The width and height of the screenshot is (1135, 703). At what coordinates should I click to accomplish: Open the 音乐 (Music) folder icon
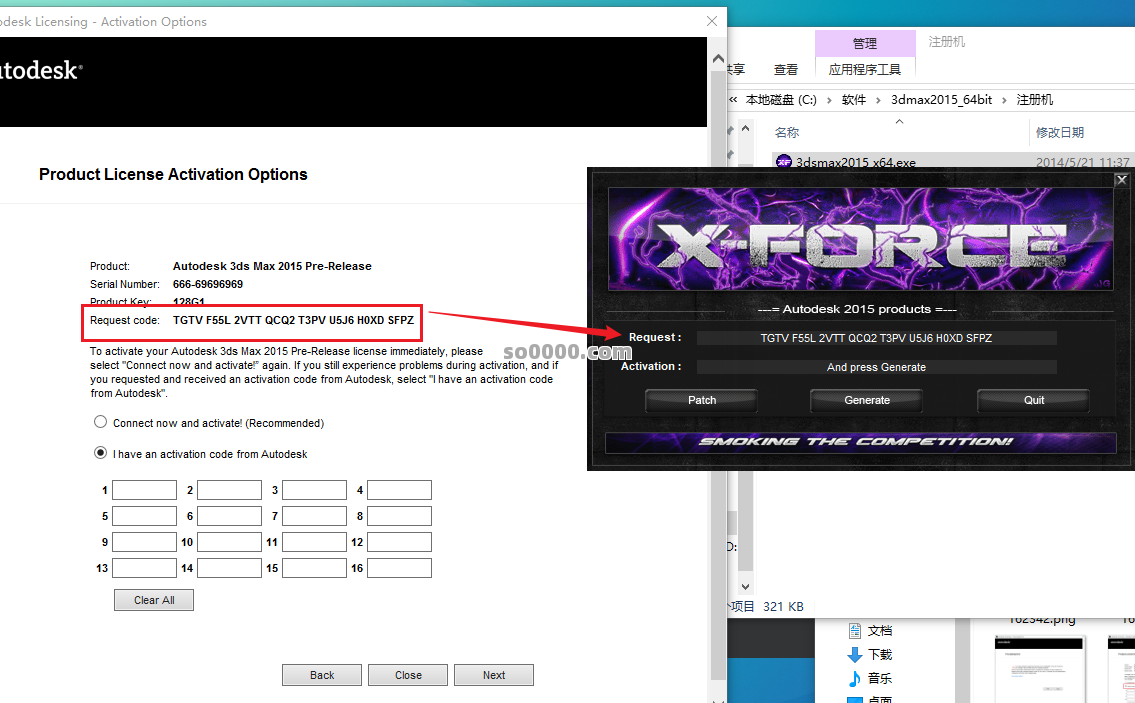(855, 679)
